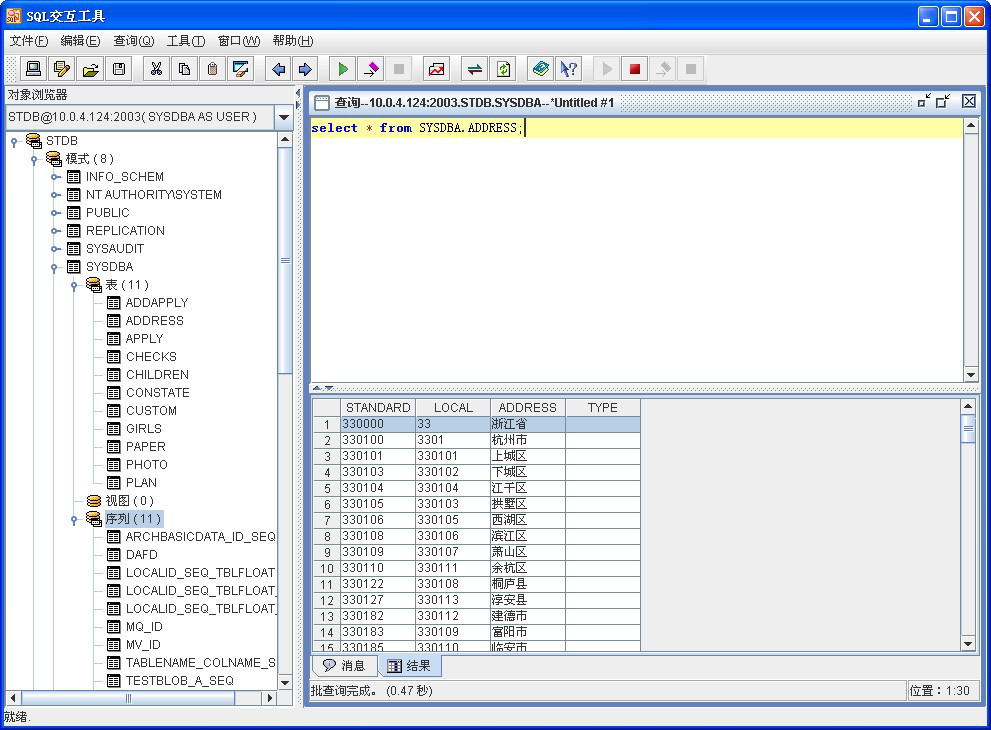This screenshot has width=991, height=730.
Task: Switch to the 消息 tab
Action: tap(344, 666)
